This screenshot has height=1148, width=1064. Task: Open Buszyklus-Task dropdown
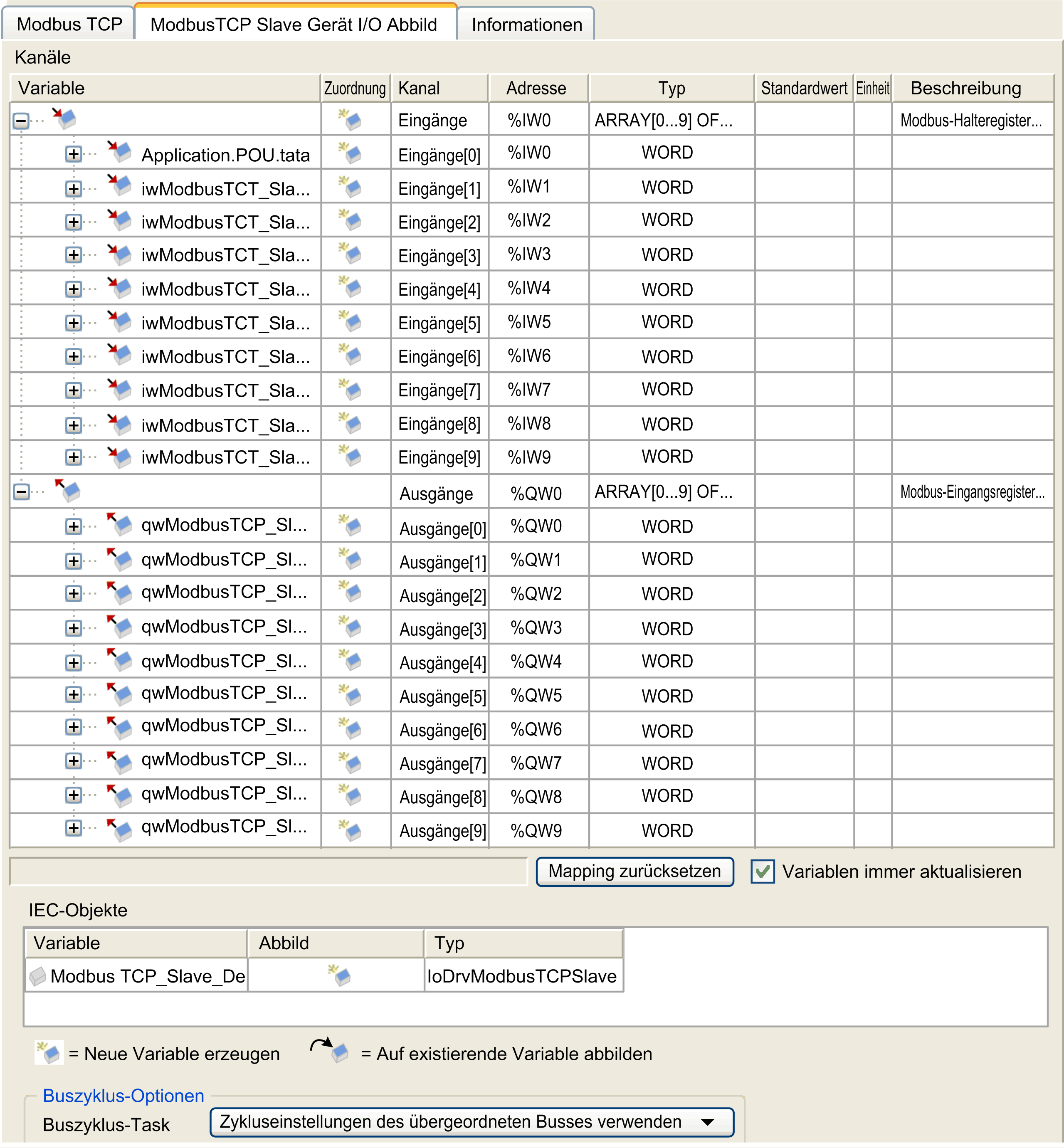coord(708,1122)
